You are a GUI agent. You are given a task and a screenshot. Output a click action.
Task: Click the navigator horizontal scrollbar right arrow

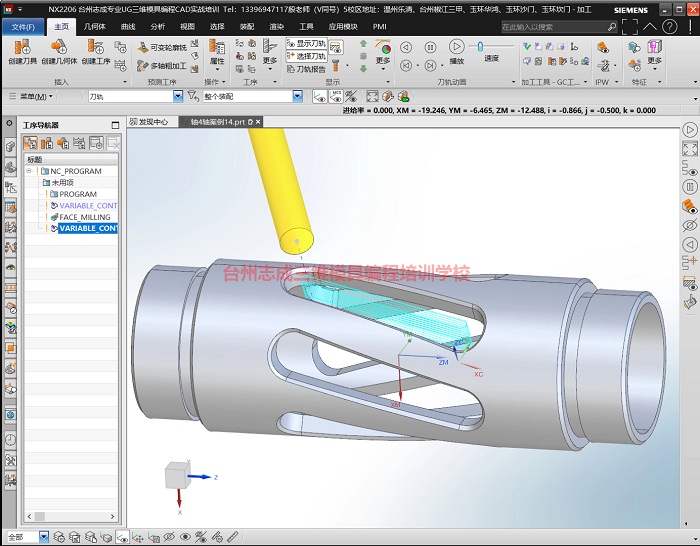click(112, 516)
